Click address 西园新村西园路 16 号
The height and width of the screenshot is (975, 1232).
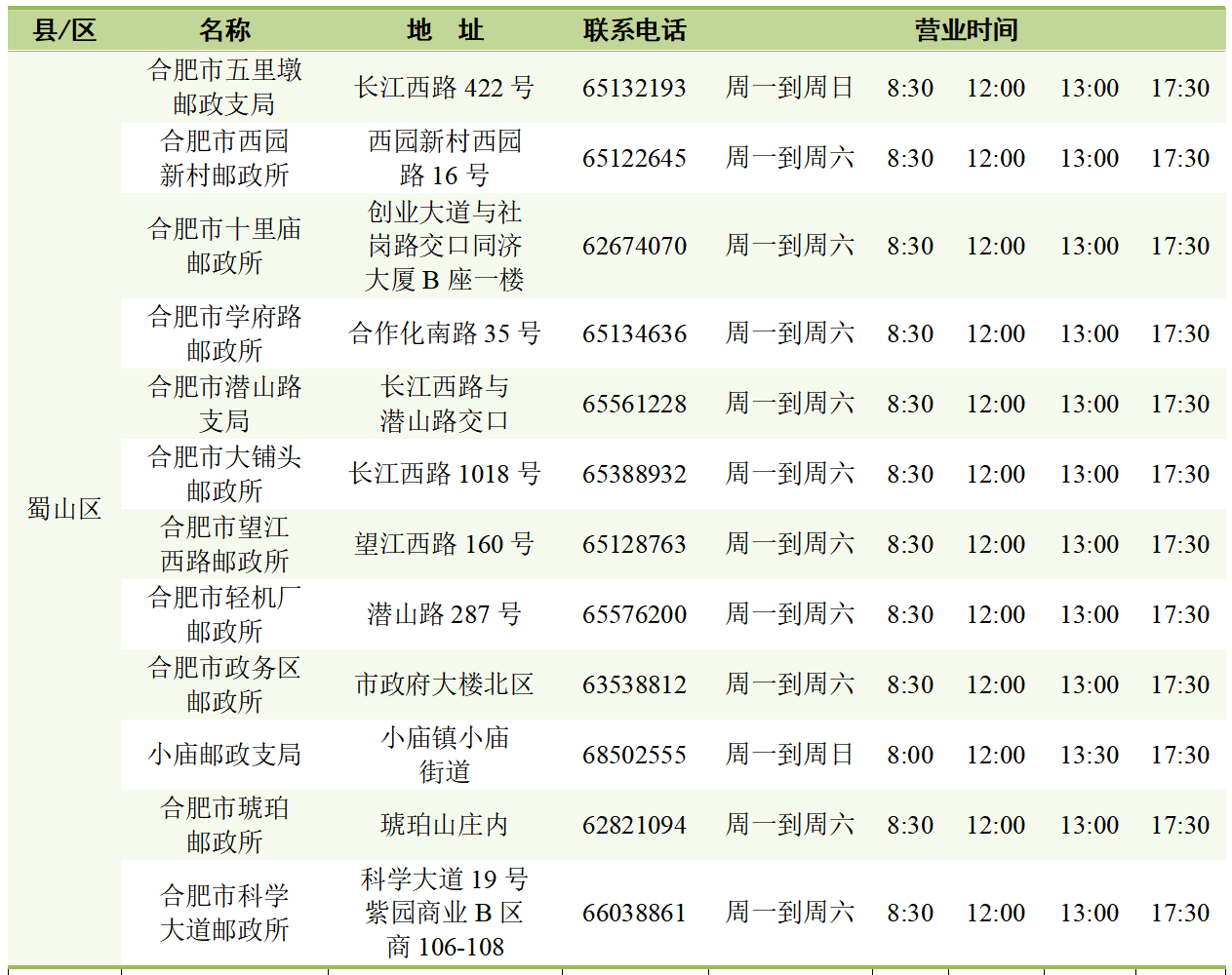click(x=445, y=158)
